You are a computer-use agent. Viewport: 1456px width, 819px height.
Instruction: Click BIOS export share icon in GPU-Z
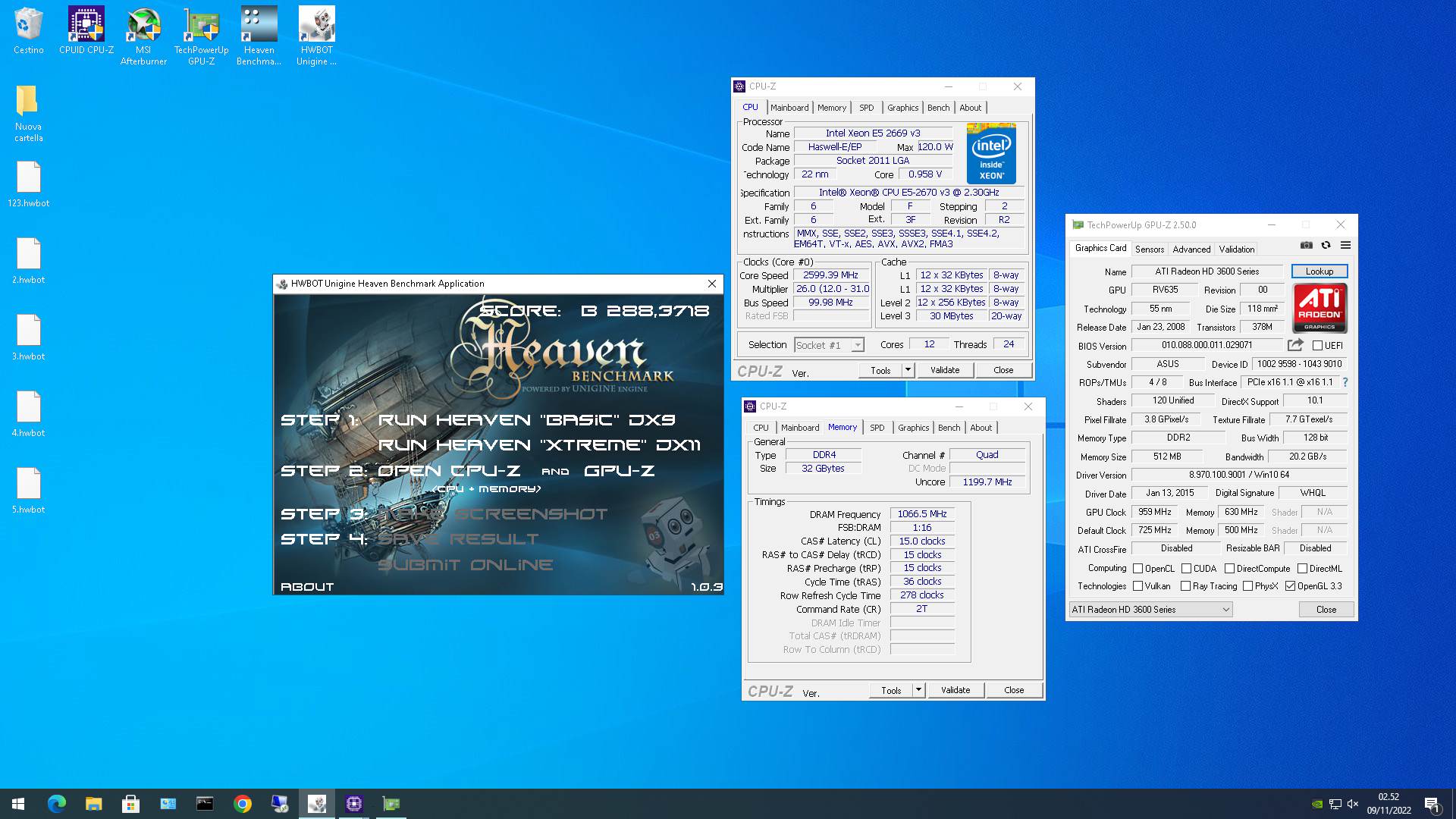pos(1295,345)
